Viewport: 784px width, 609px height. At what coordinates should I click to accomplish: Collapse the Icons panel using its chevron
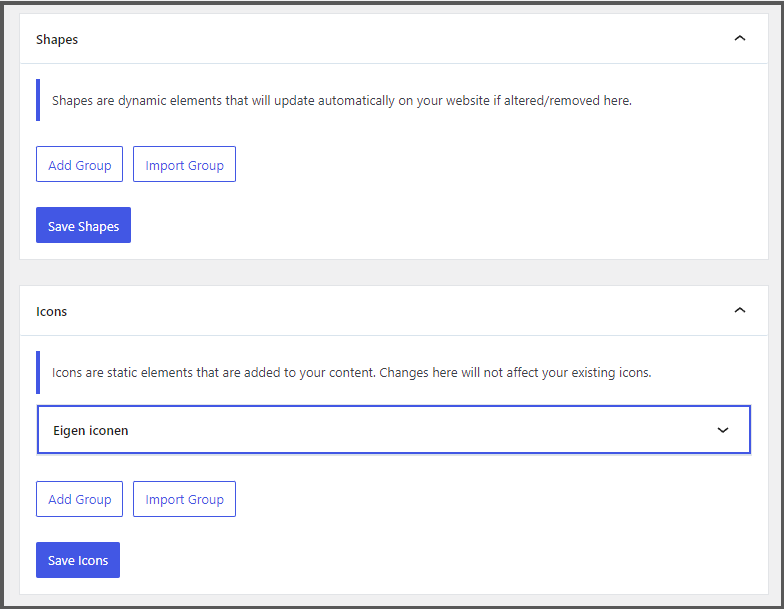[x=740, y=311]
